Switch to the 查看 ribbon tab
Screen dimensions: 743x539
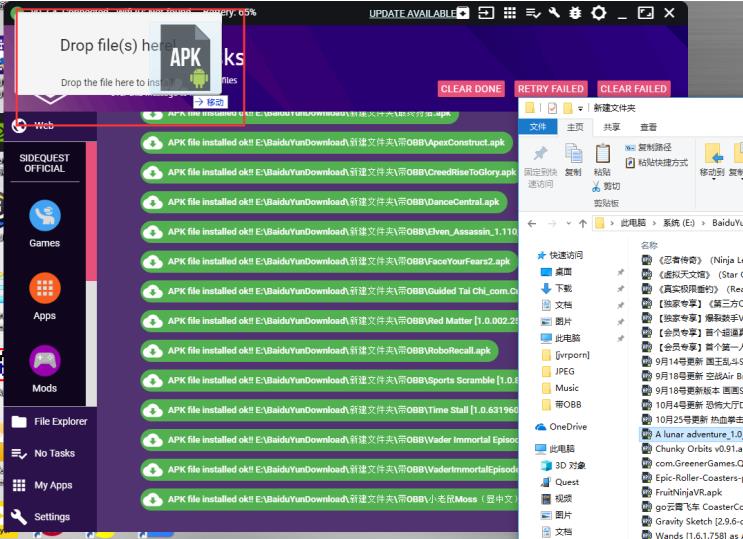coord(648,127)
